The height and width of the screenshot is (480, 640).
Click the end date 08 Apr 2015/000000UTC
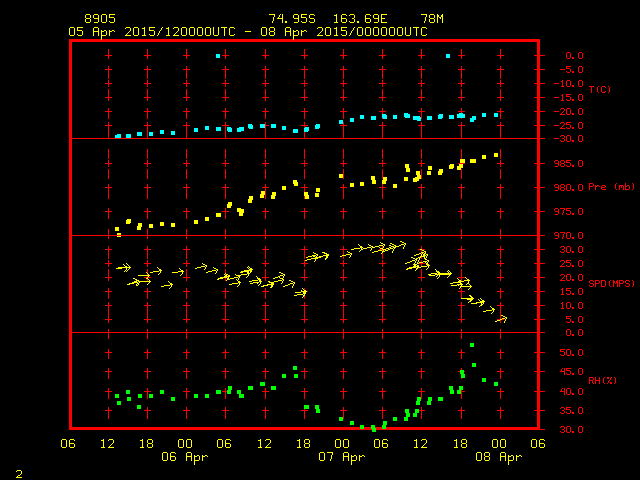[x=344, y=32]
